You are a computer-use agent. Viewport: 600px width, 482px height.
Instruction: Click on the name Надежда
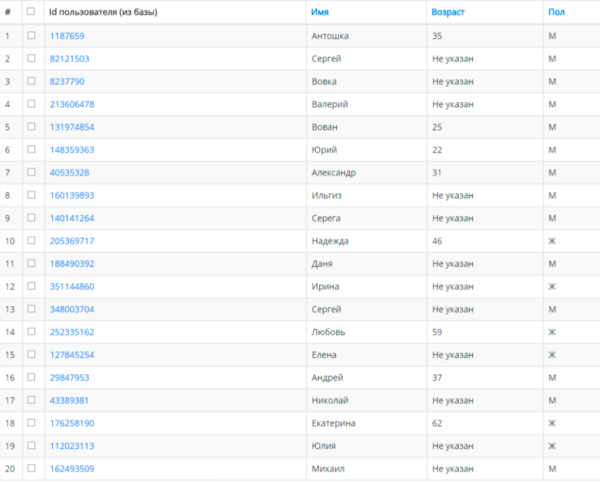coord(330,241)
